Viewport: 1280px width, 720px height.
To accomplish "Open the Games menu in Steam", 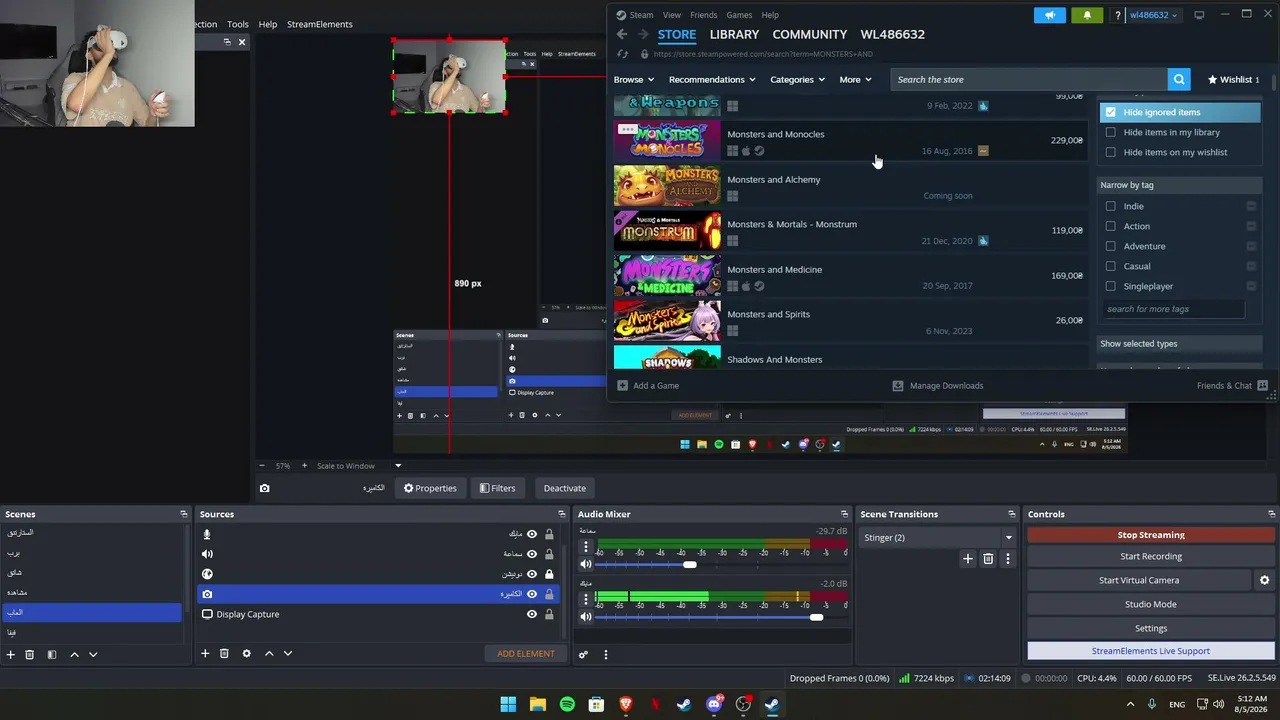I will (739, 15).
